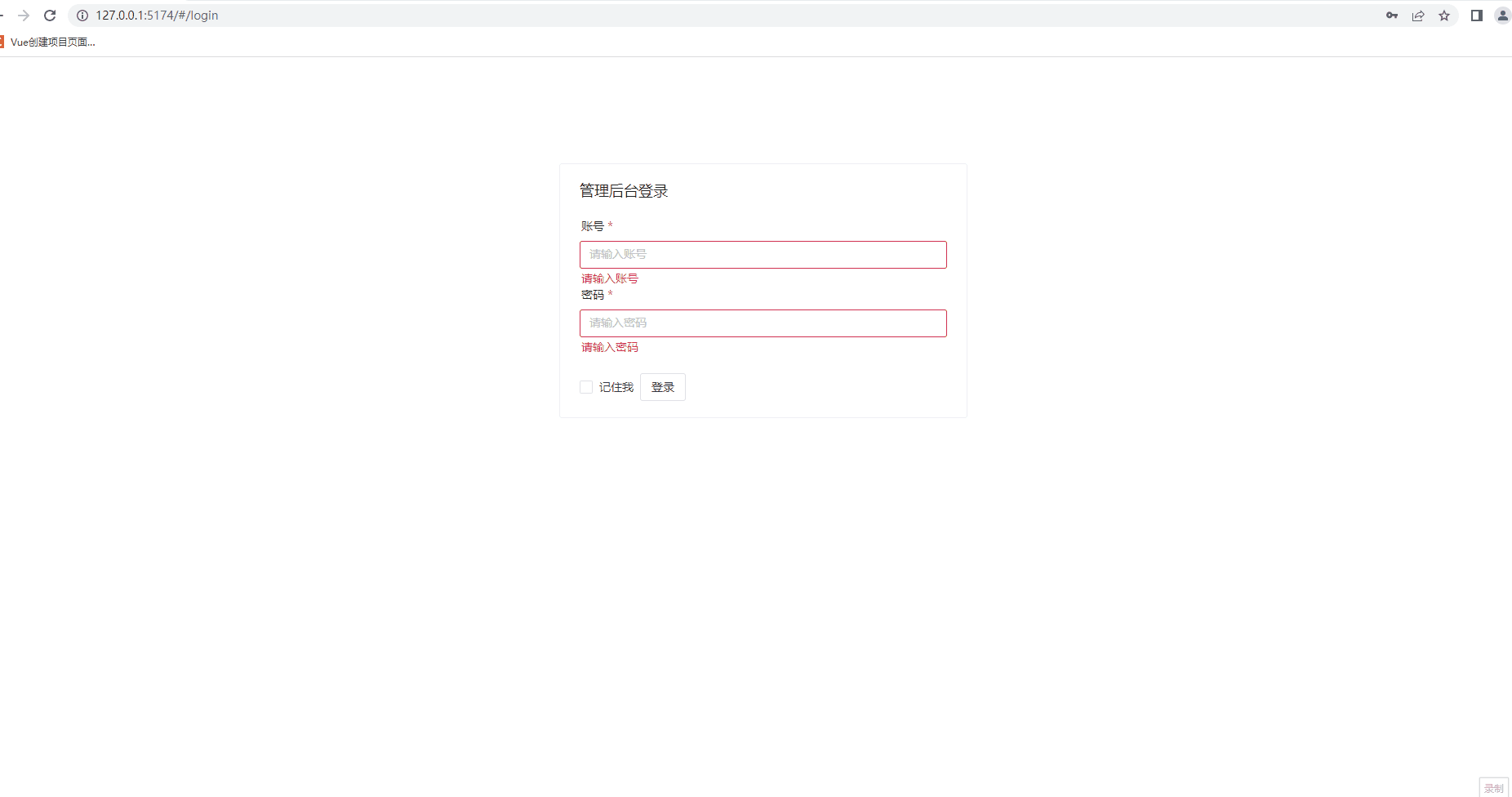Reload the page with the refresh icon
The image size is (1512, 797).
click(x=50, y=15)
